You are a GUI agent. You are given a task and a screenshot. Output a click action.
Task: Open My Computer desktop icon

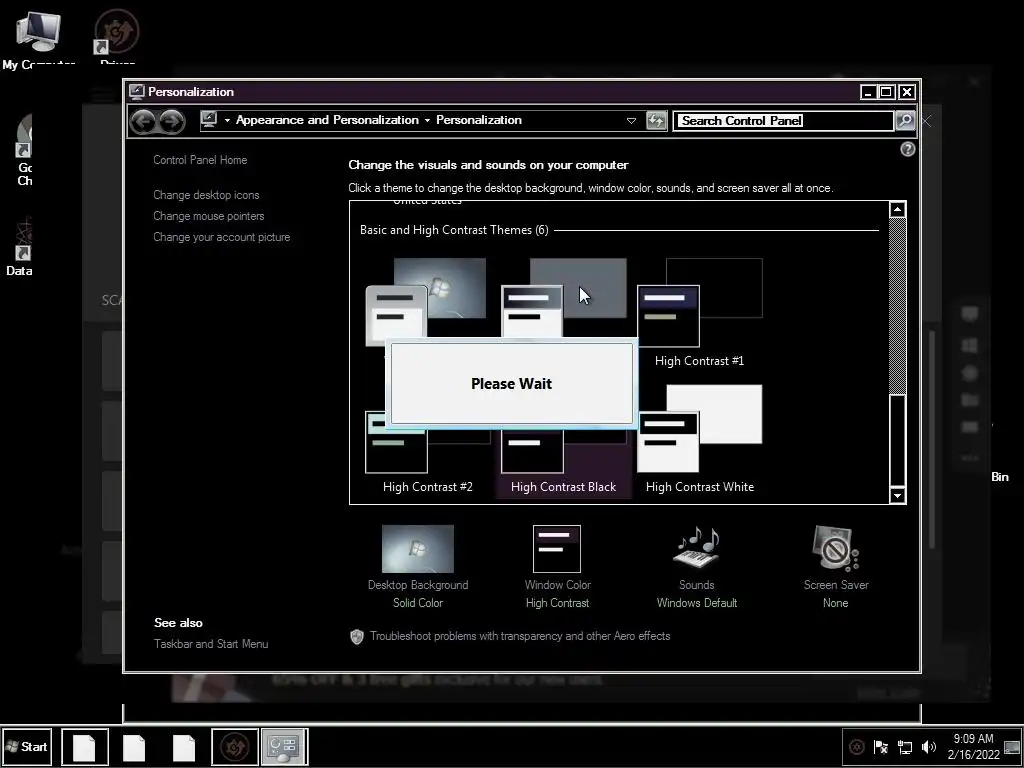point(39,39)
